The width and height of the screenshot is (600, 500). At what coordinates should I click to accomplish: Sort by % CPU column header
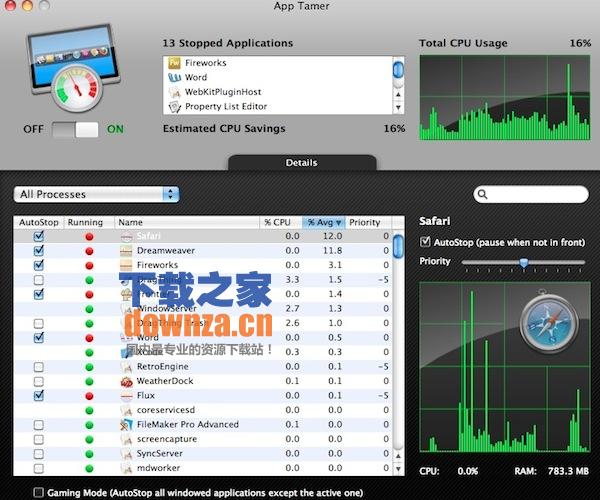pos(281,222)
